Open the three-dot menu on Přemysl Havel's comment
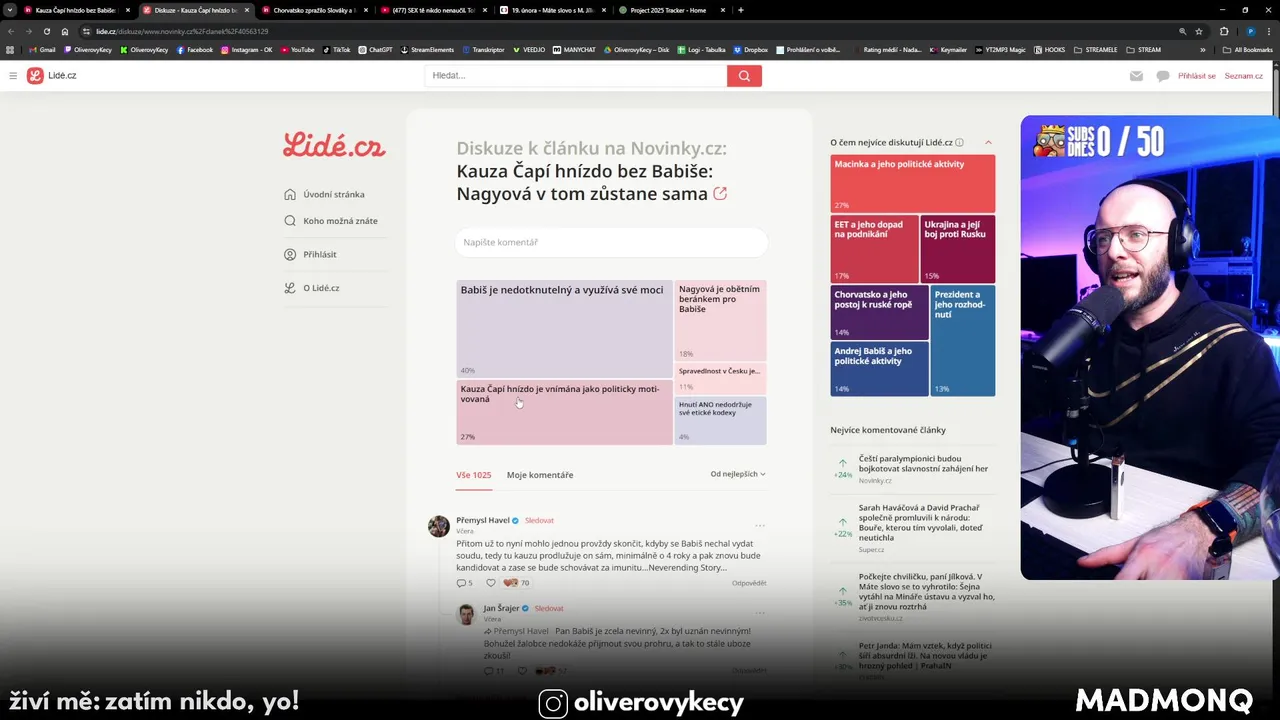 760,525
